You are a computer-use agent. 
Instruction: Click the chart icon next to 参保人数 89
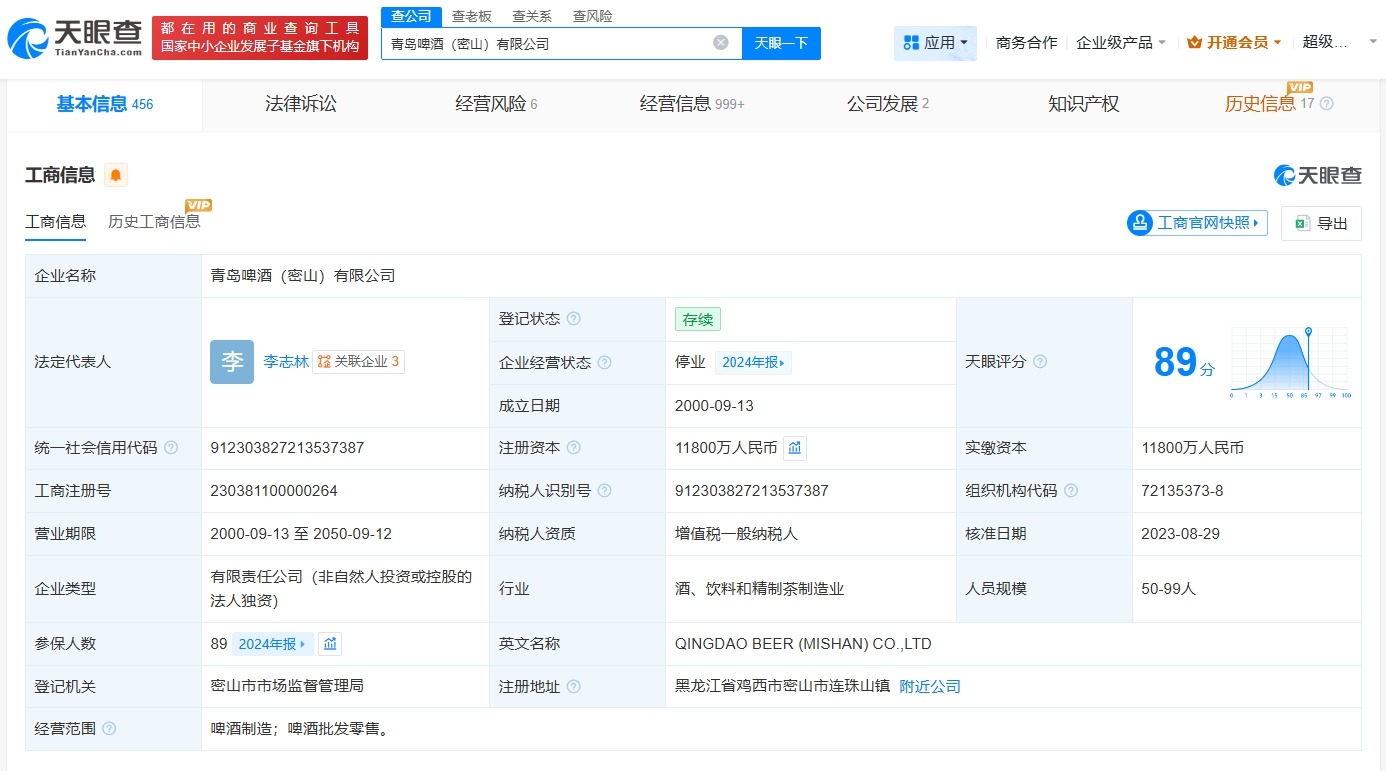click(330, 644)
